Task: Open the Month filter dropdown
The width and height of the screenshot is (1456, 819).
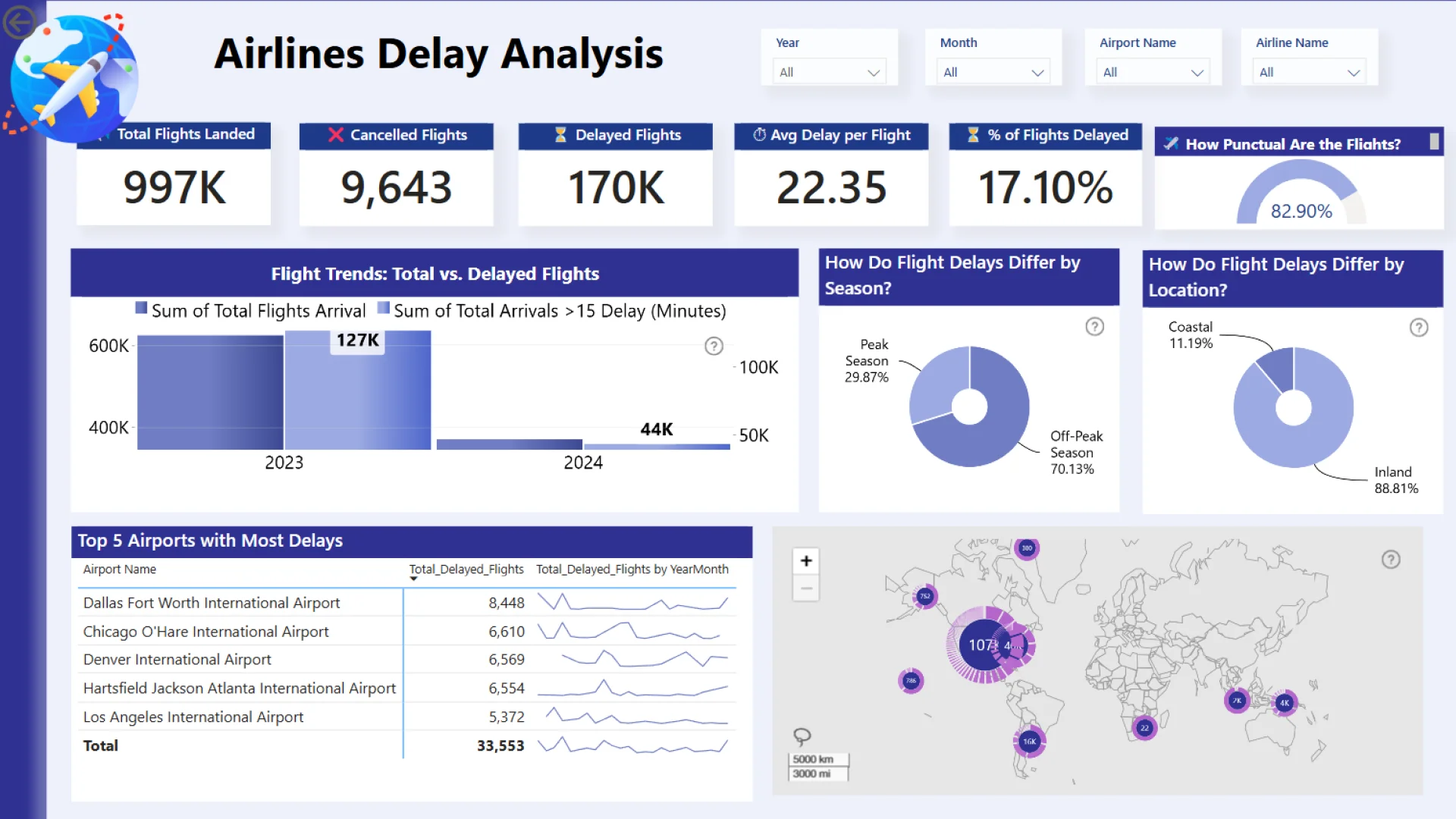Action: (x=993, y=72)
